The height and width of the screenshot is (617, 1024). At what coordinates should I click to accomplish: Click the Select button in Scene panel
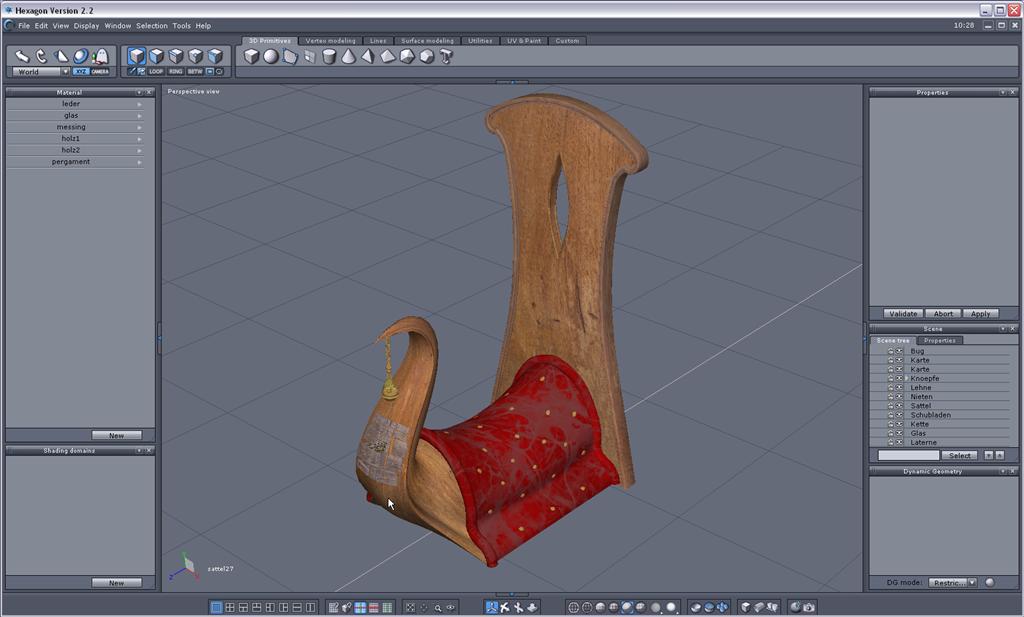[x=959, y=456]
